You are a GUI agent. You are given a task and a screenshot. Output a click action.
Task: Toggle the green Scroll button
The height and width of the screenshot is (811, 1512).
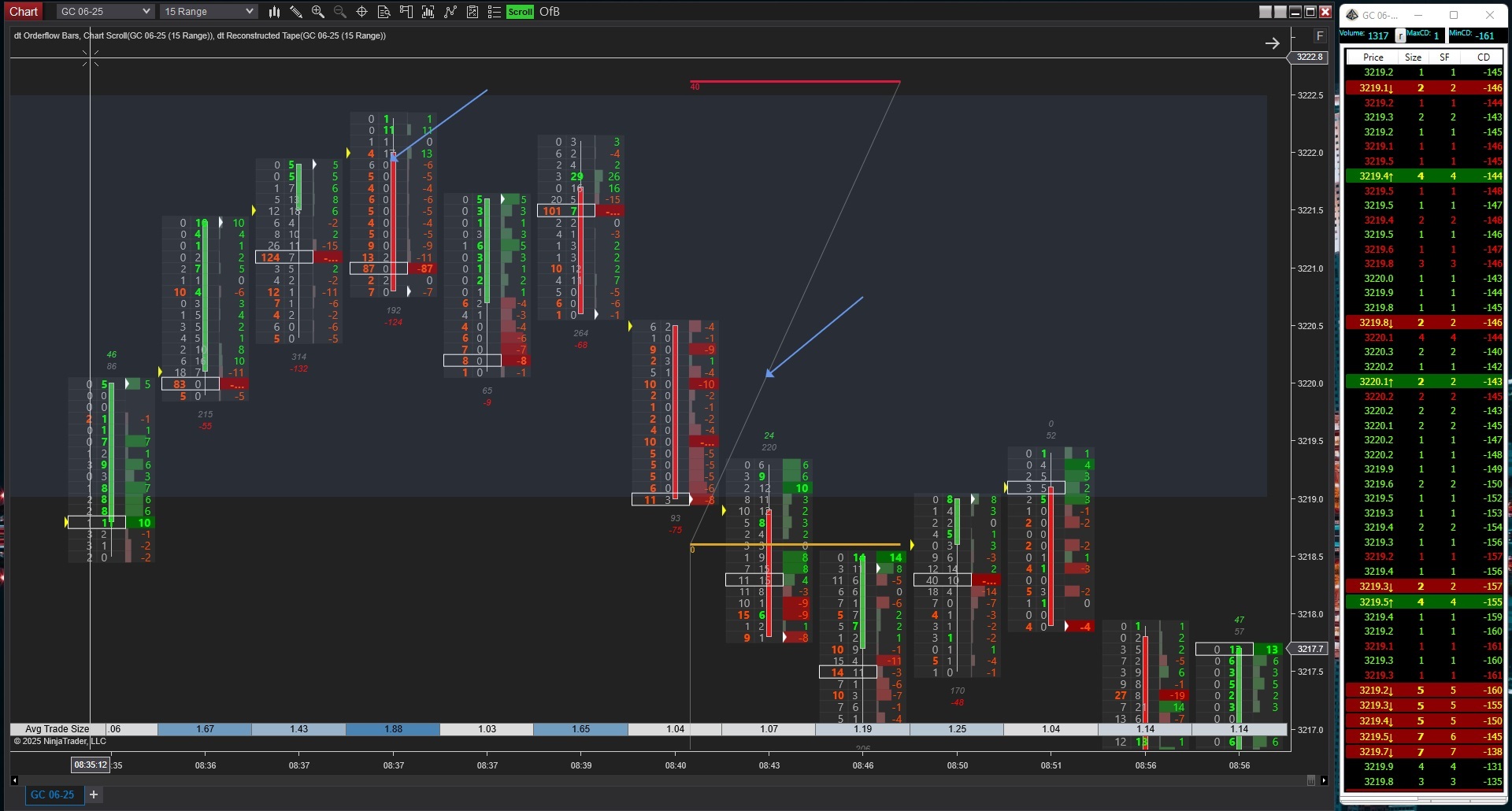520,12
